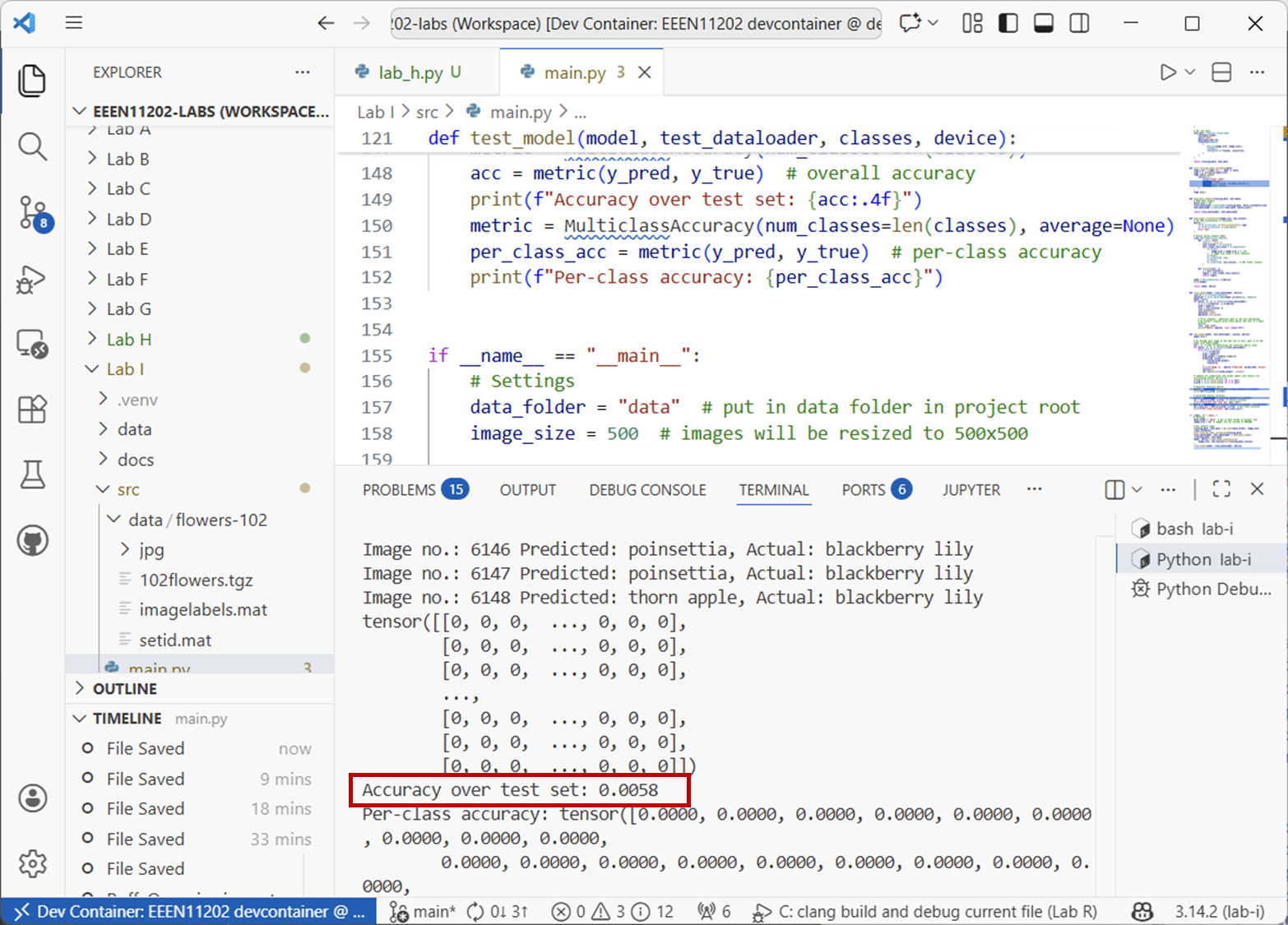
Task: Toggle the primary side bar layout button
Action: pos(1008,23)
